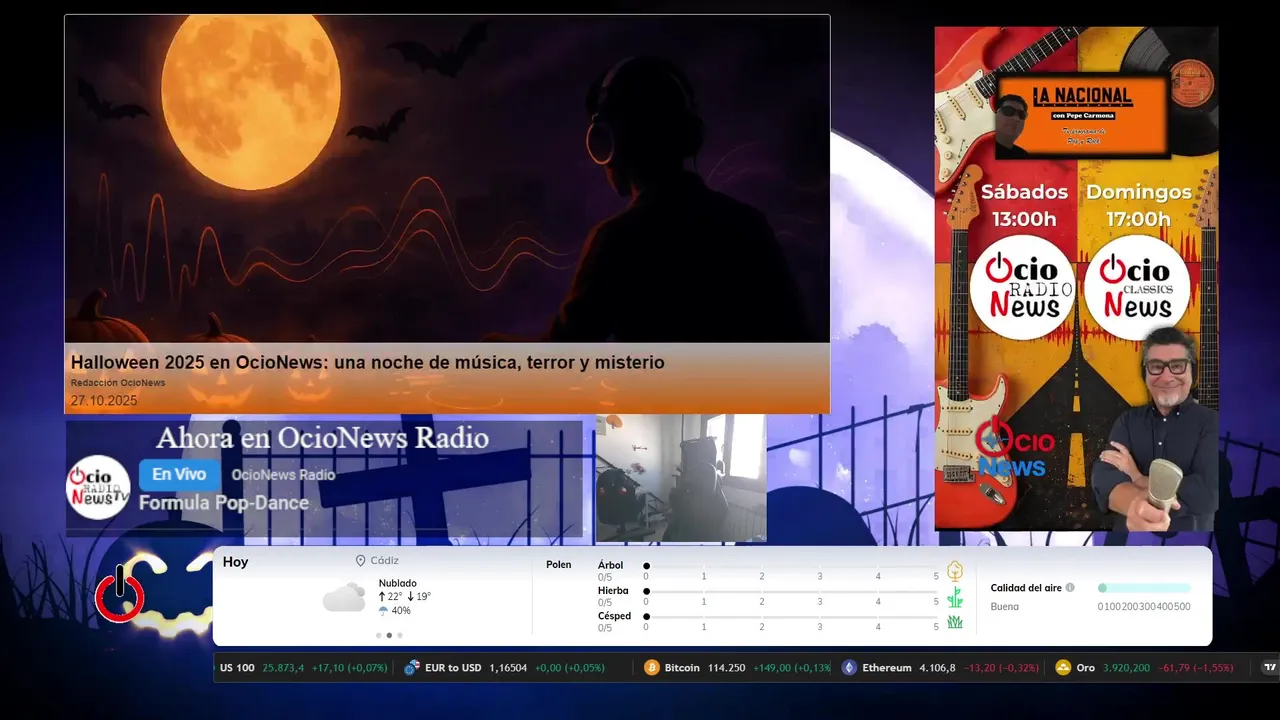Click the live studio webcam thumbnail
This screenshot has width=1280, height=720.
click(681, 478)
